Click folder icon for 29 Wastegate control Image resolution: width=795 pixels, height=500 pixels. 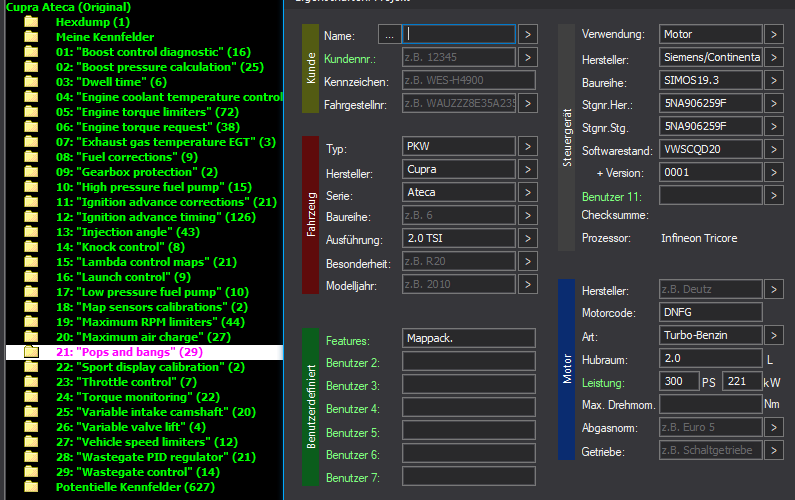[31, 472]
